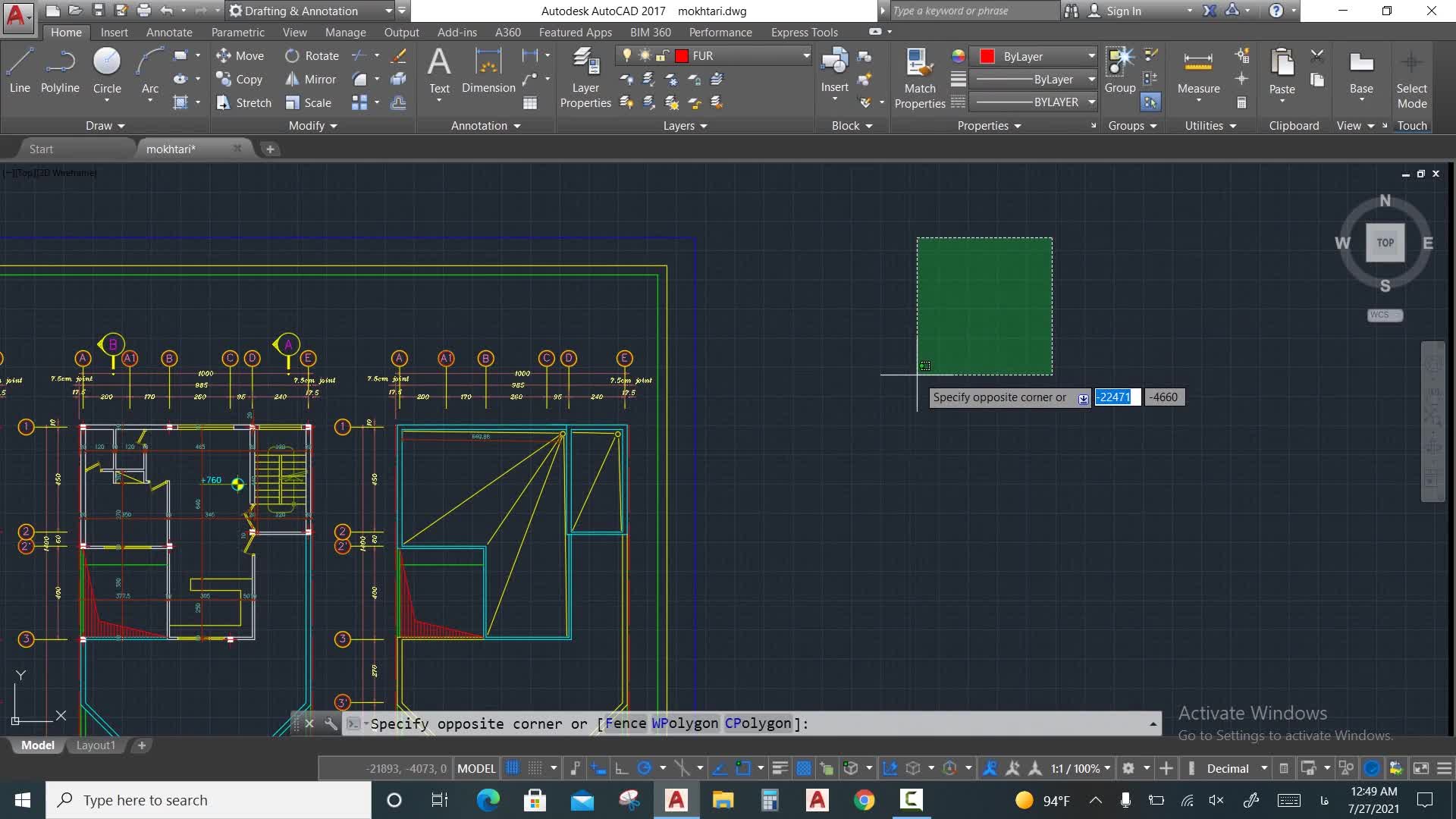Expand the Decimal units dropdown
Viewport: 1456px width, 819px height.
tap(1263, 768)
